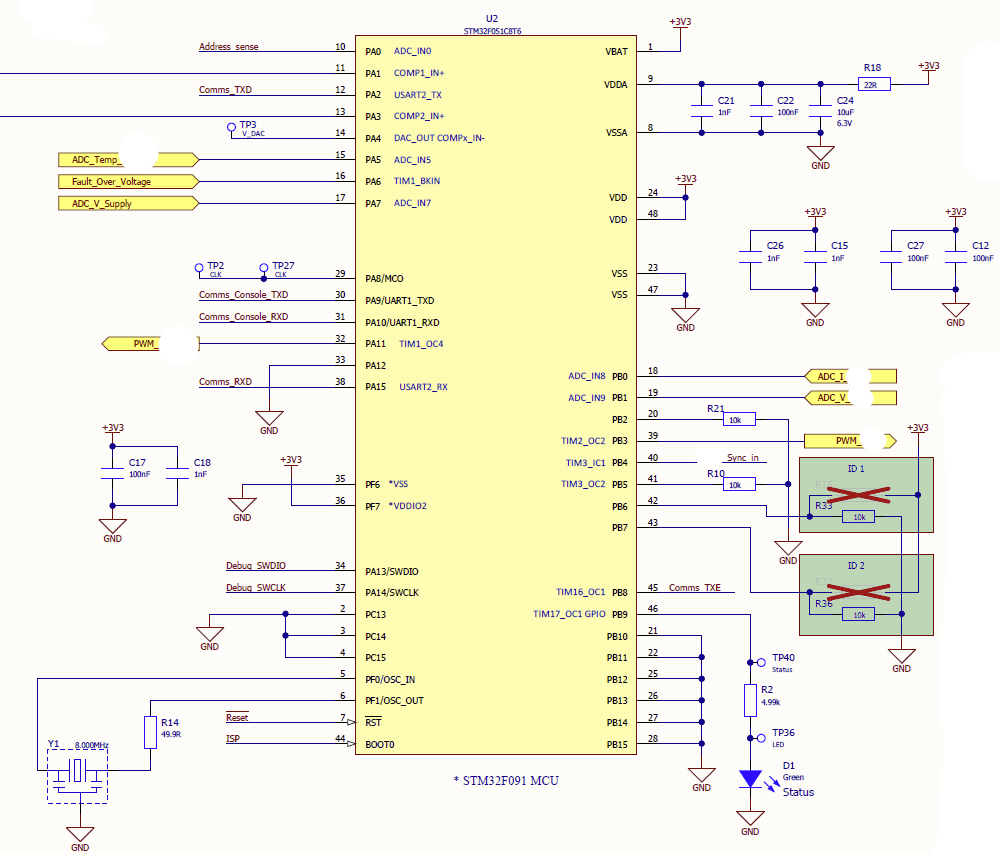Select capacitor C18 1nF
The width and height of the screenshot is (999, 854).
177,474
